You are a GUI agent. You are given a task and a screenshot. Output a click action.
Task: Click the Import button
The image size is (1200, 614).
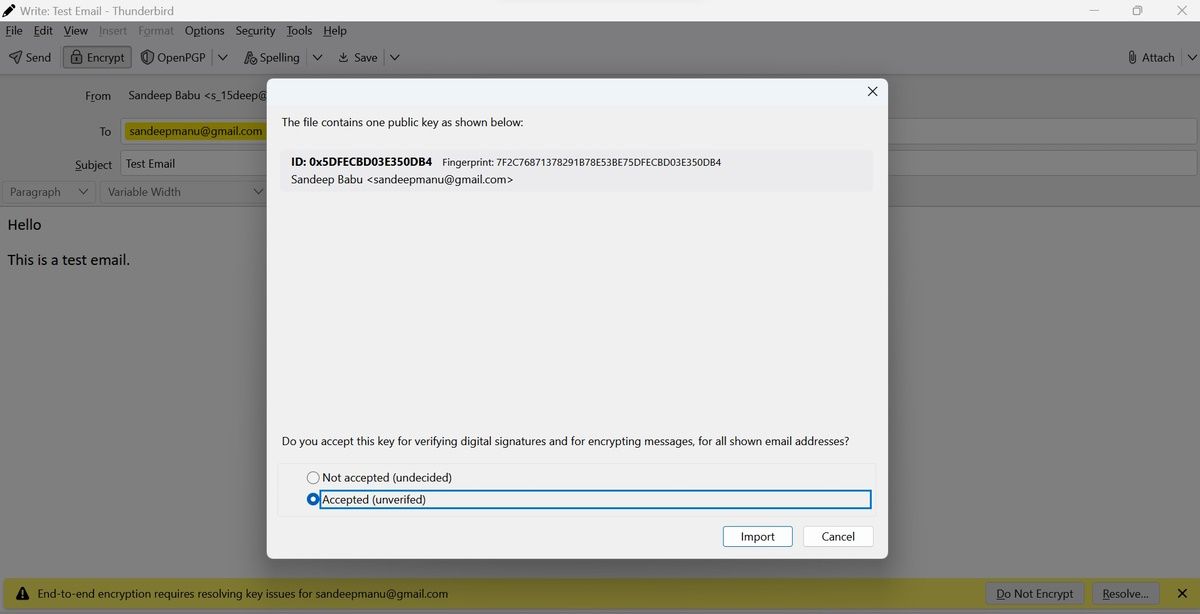[x=757, y=537]
